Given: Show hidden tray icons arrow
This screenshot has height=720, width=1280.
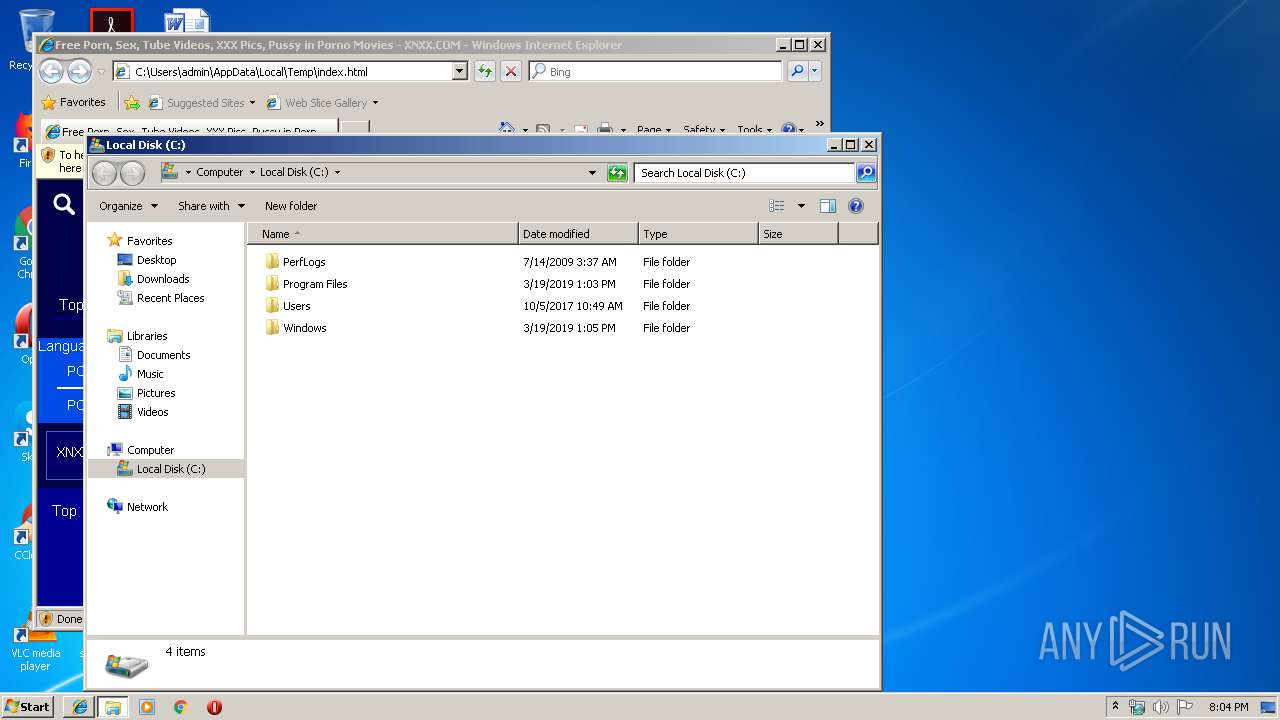Looking at the screenshot, I should [x=1115, y=707].
